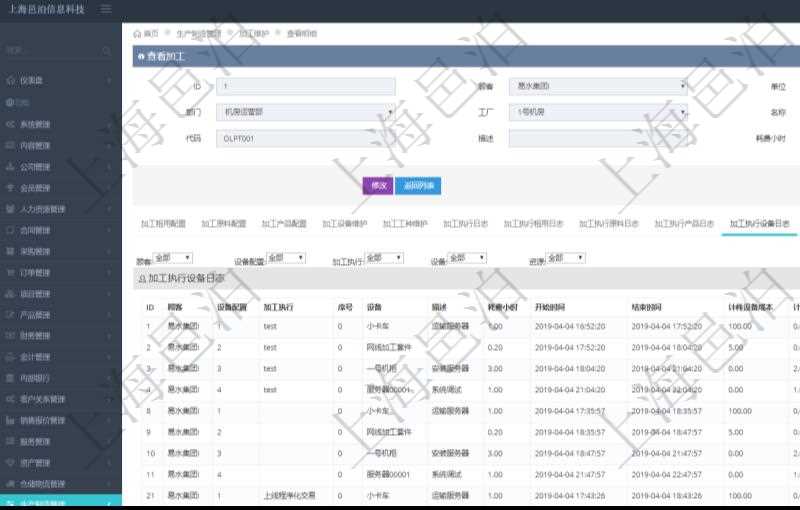Switch to 加工执行产品日志 tab

pos(684,224)
